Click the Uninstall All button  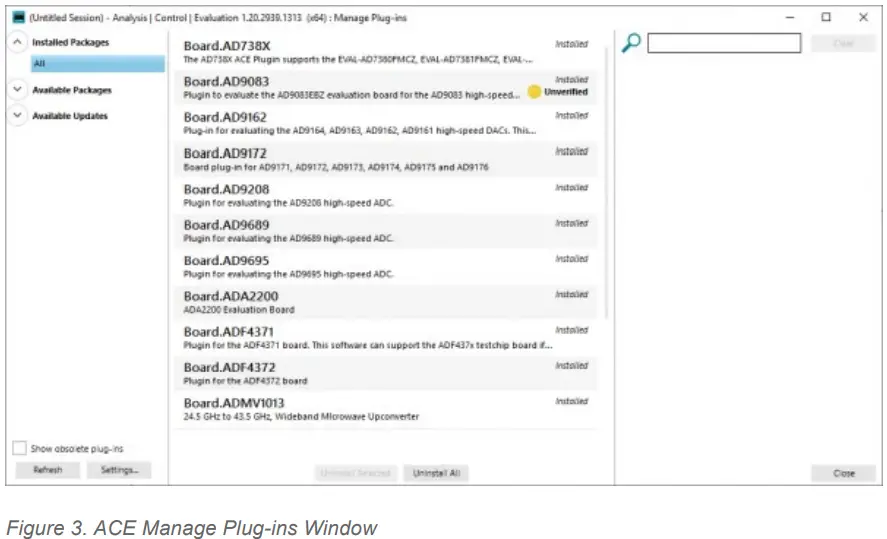click(436, 473)
